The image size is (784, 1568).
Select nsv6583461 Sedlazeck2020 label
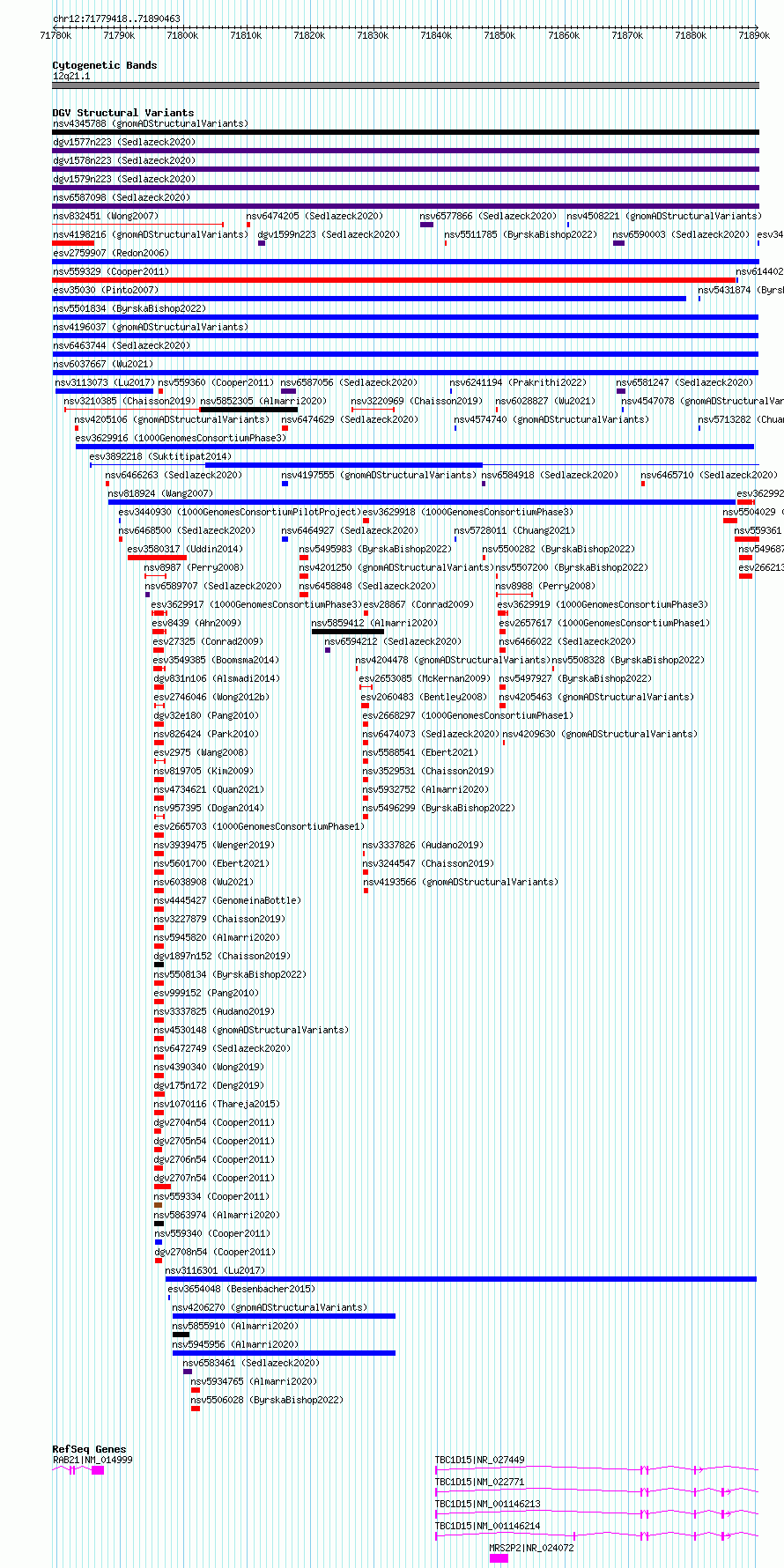tap(251, 1363)
